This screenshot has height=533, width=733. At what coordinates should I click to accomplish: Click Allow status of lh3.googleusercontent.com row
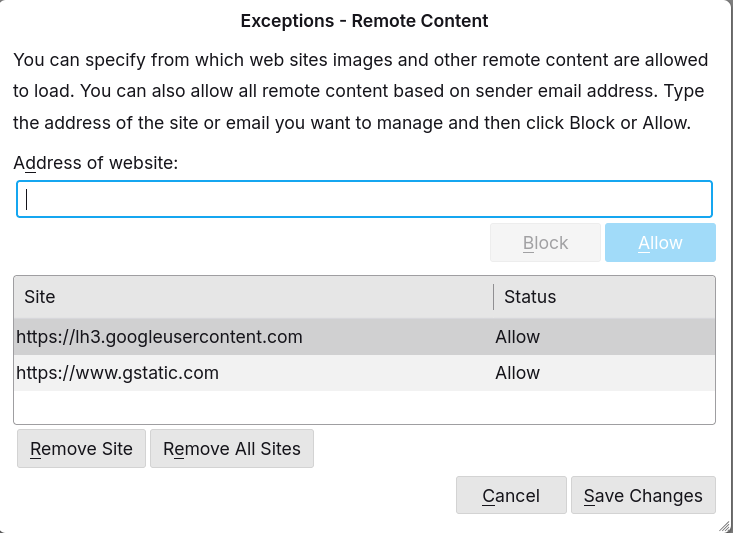click(x=517, y=337)
